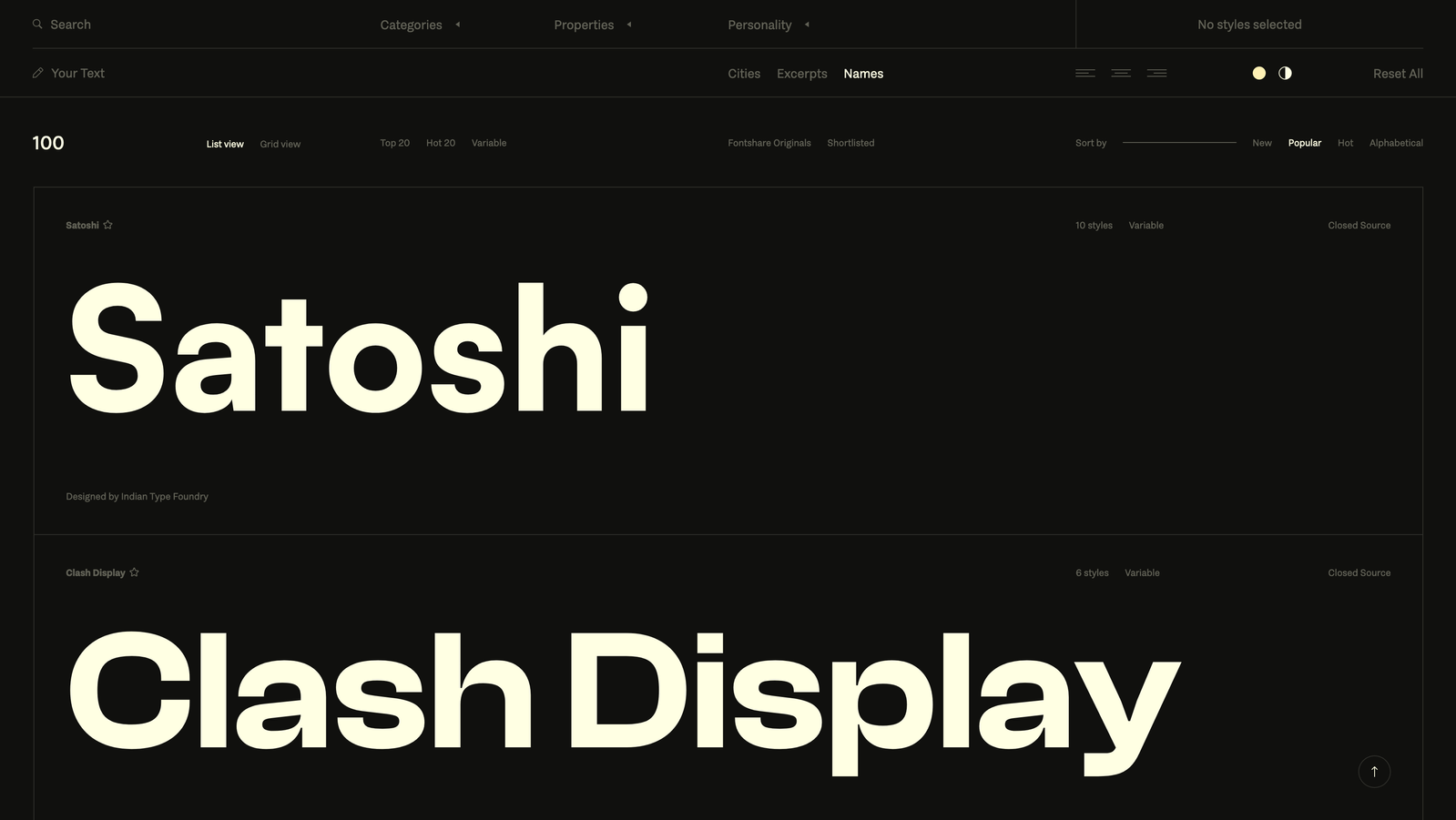Click Reset All
Screen dimensions: 1456x820
(x=1398, y=74)
